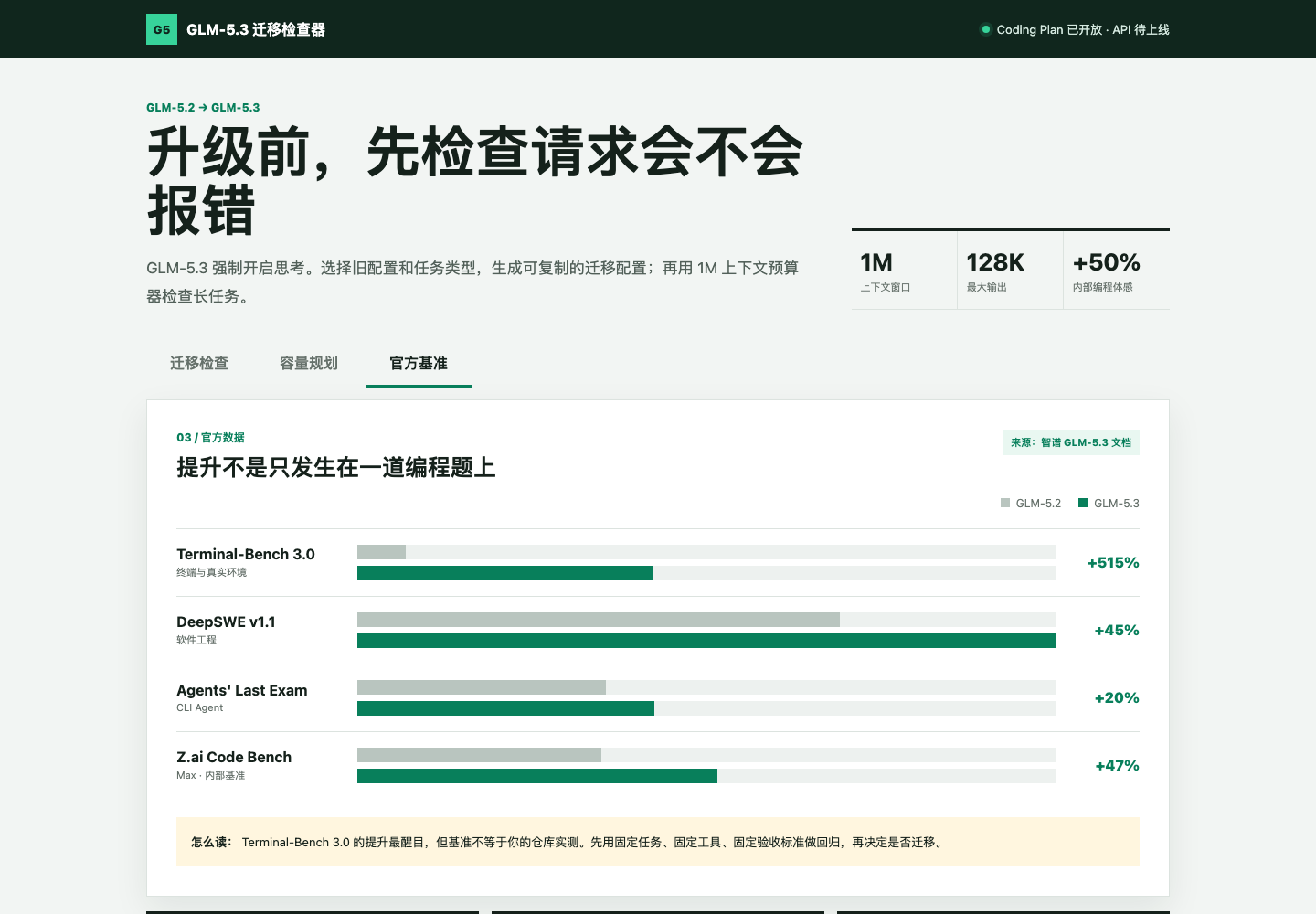Switch to the 迁移检查 tab
Viewport: 1316px width, 914px height.
(199, 364)
